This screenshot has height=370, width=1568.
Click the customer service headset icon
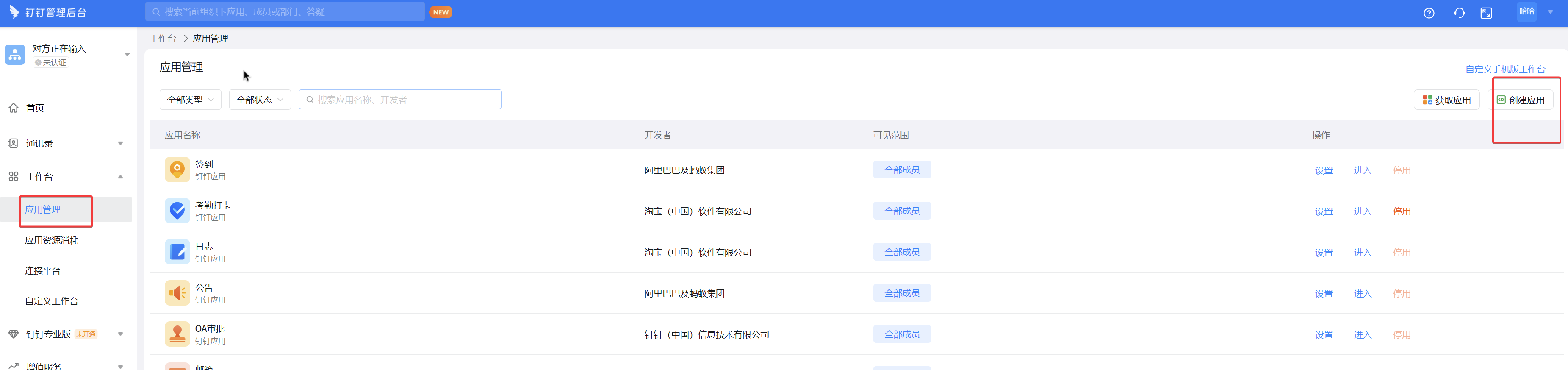[x=1459, y=13]
